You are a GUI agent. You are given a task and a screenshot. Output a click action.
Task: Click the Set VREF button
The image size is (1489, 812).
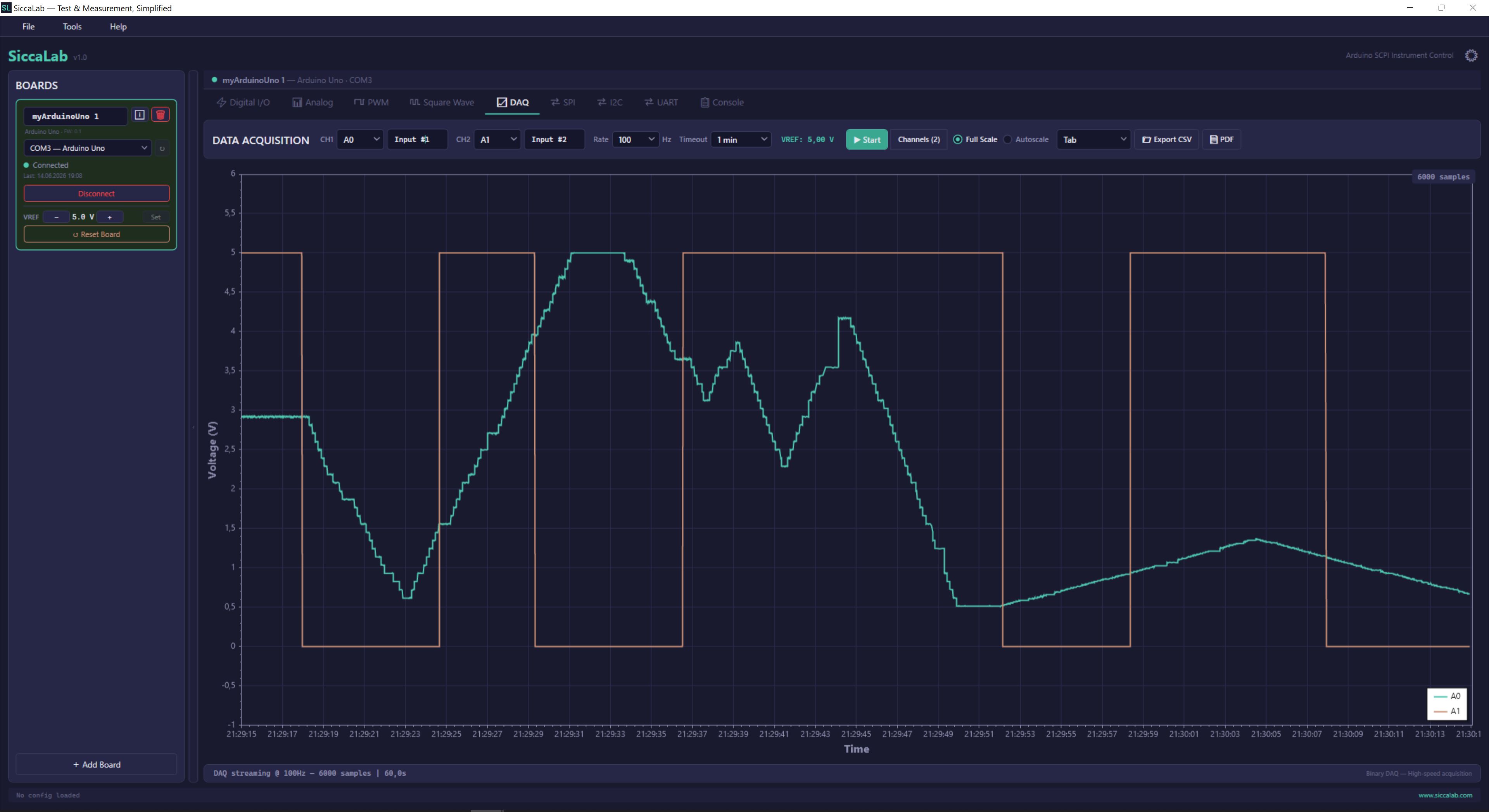tap(155, 217)
